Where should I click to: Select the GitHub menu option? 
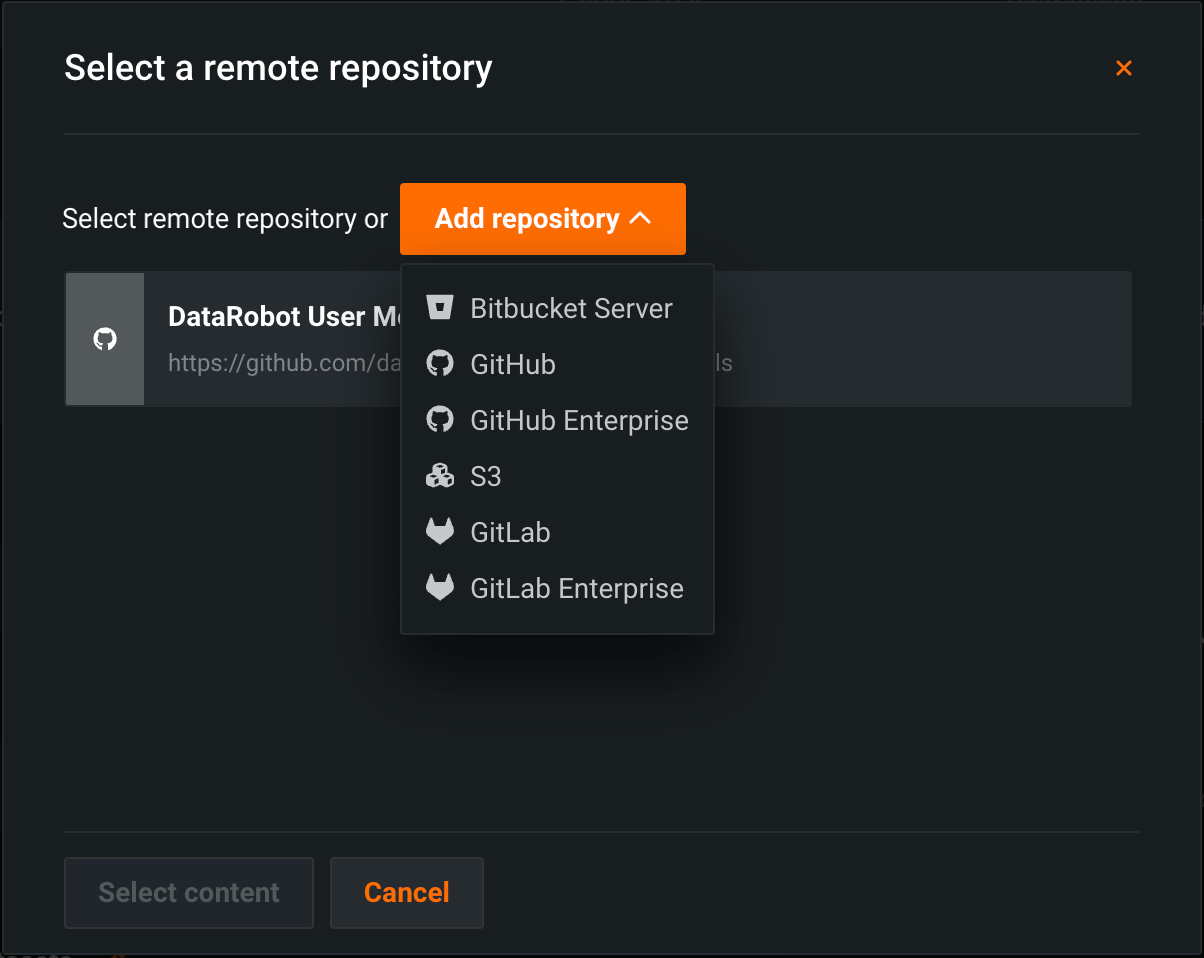[512, 364]
